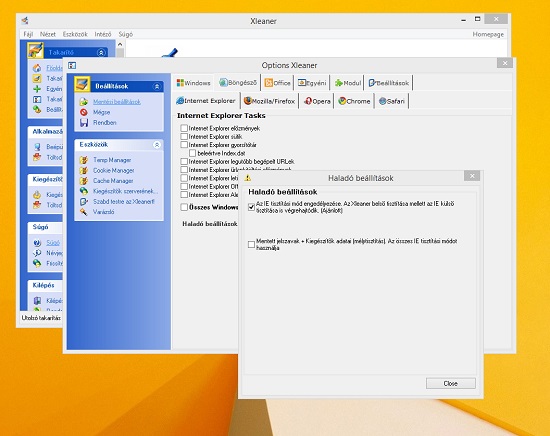The width and height of the screenshot is (550, 436).
Task: Click the Varázsló link
Action: pyautogui.click(x=103, y=212)
